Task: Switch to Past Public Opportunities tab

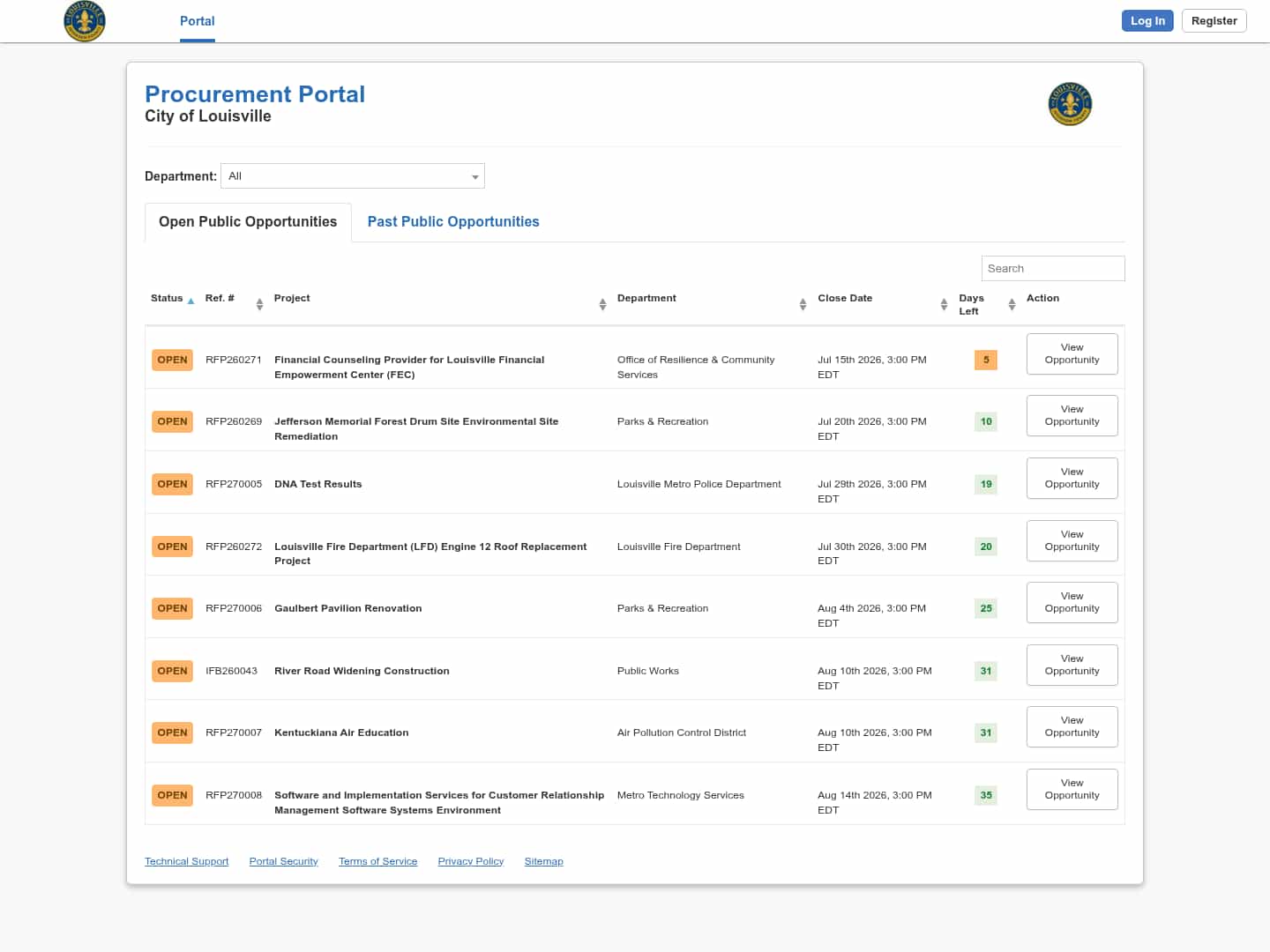Action: (x=453, y=222)
